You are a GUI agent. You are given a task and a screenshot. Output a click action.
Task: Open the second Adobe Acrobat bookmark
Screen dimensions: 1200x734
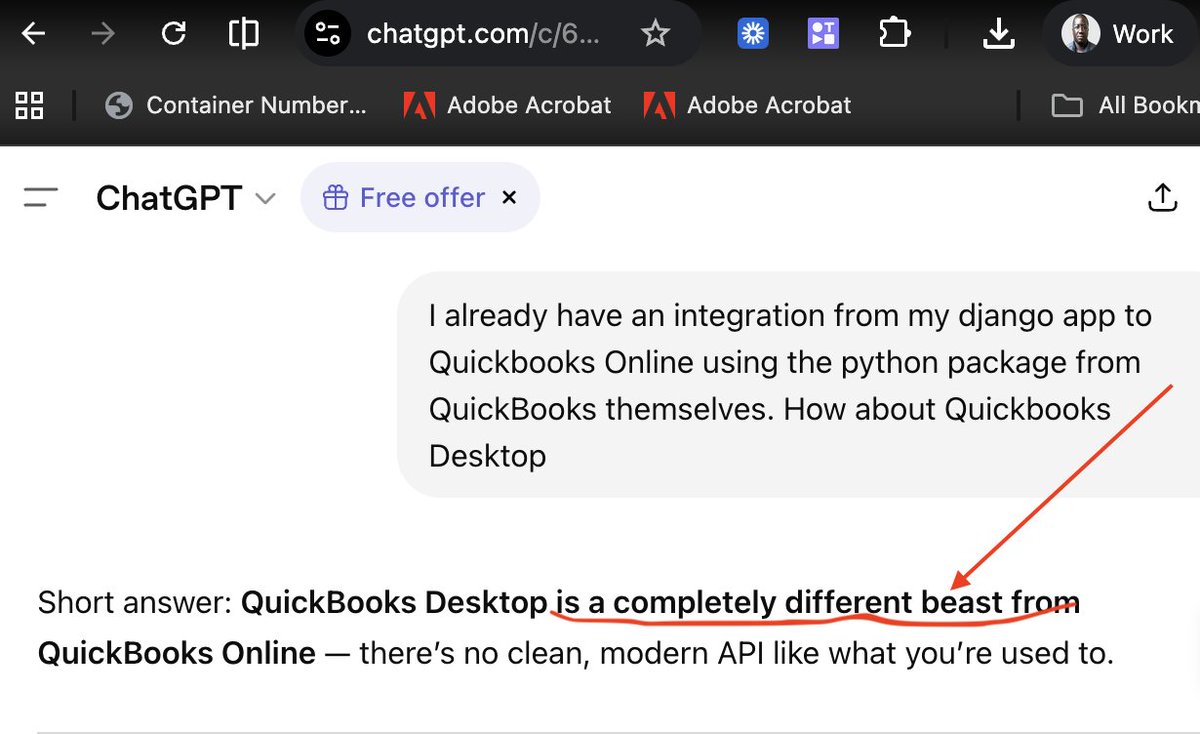(x=747, y=105)
